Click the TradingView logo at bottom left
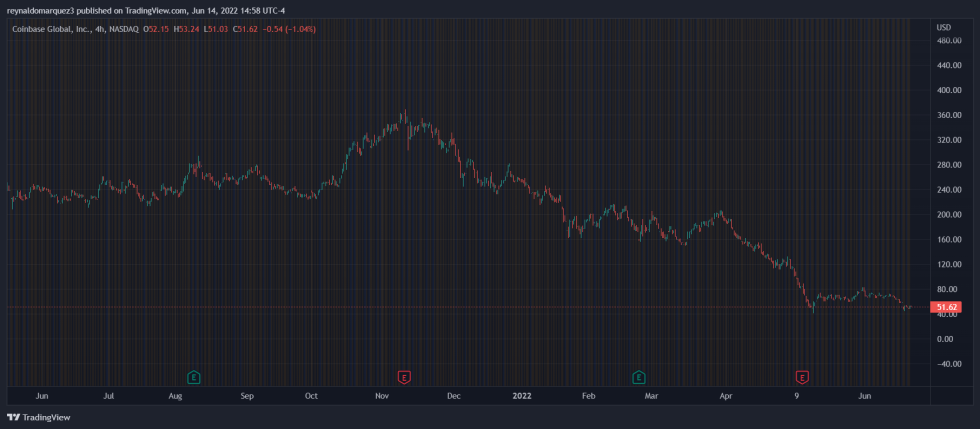980x429 pixels. click(33, 417)
